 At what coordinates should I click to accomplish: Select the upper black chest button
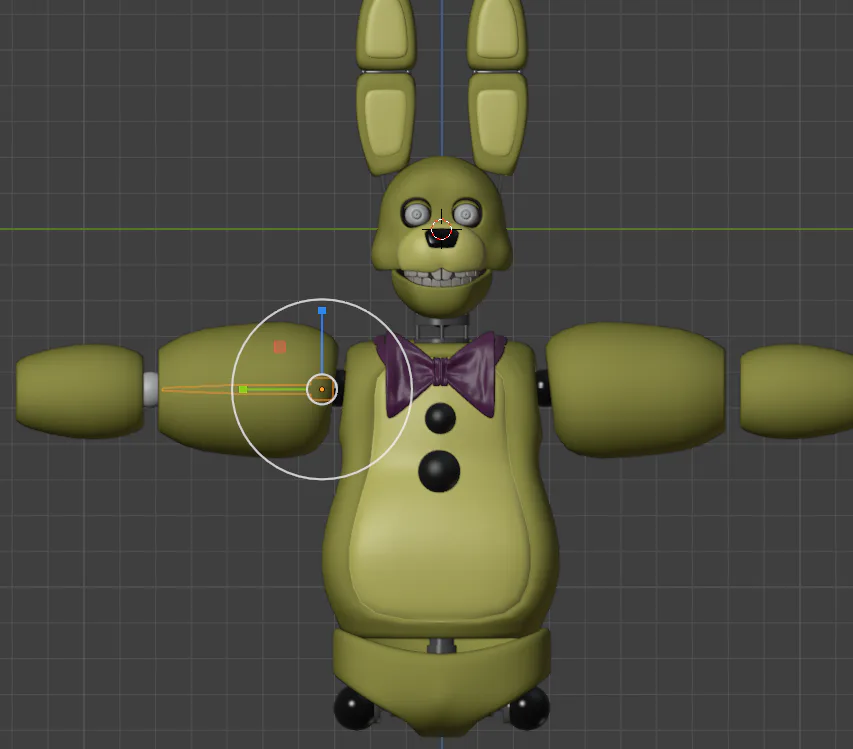[440, 418]
